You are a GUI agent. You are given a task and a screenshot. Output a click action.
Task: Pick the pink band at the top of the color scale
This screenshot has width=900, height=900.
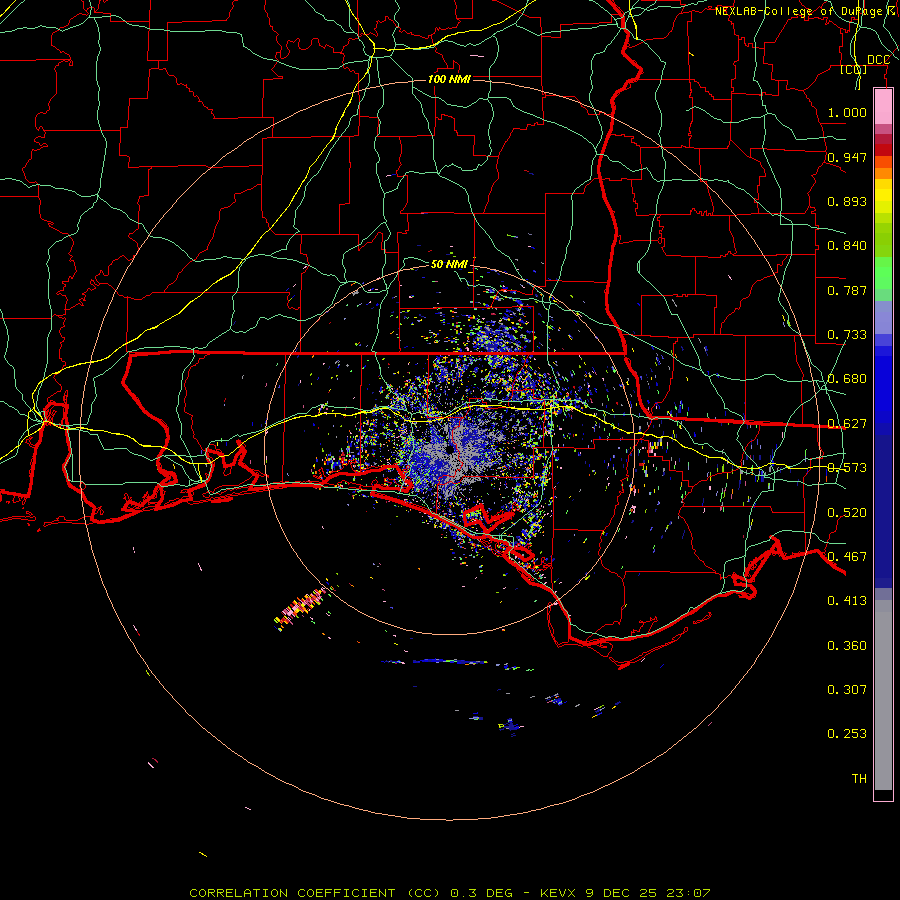883,106
